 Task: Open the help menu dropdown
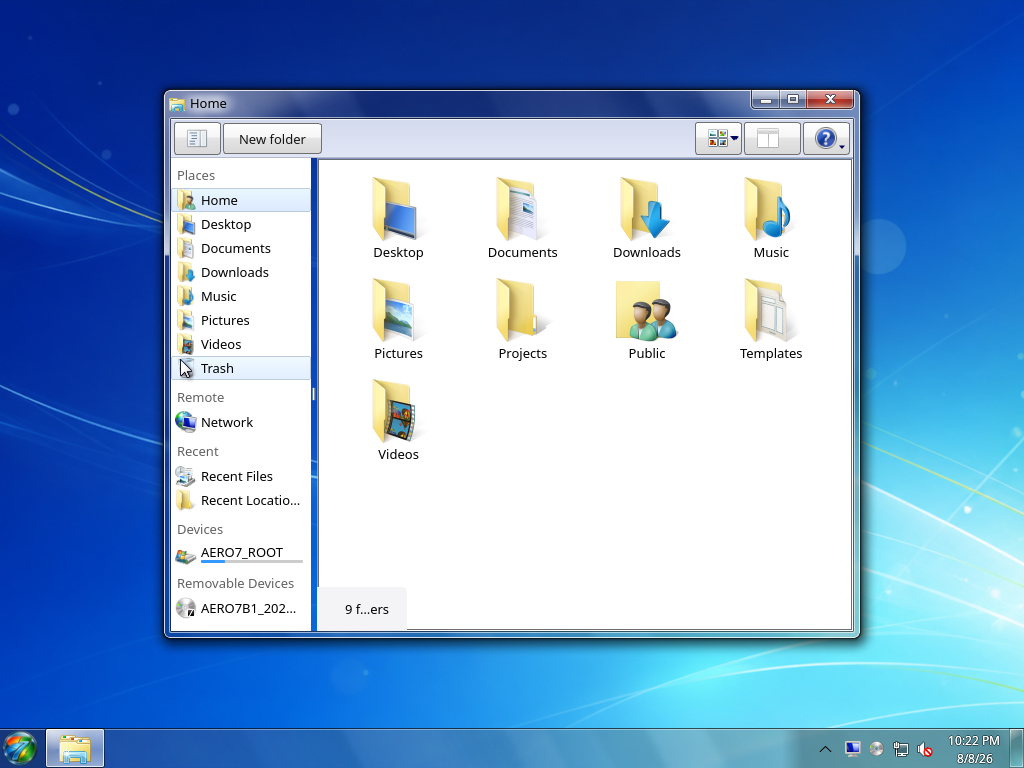[x=826, y=138]
